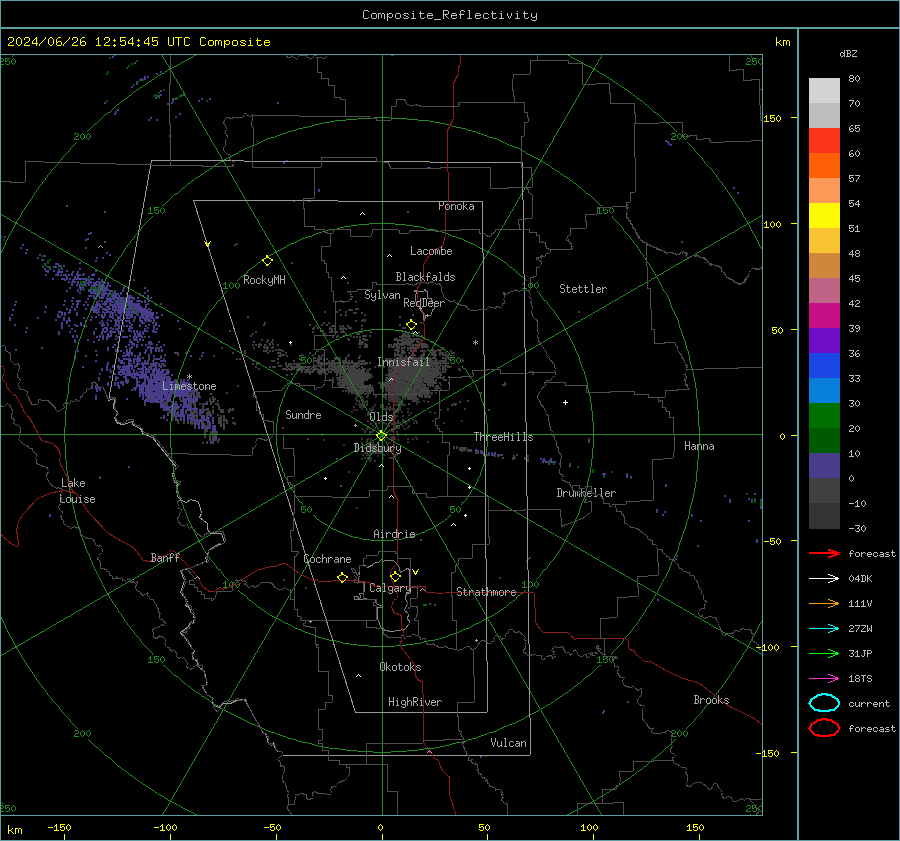Select the blue 36 dBZ color swatch
This screenshot has height=841, width=900.
824,365
